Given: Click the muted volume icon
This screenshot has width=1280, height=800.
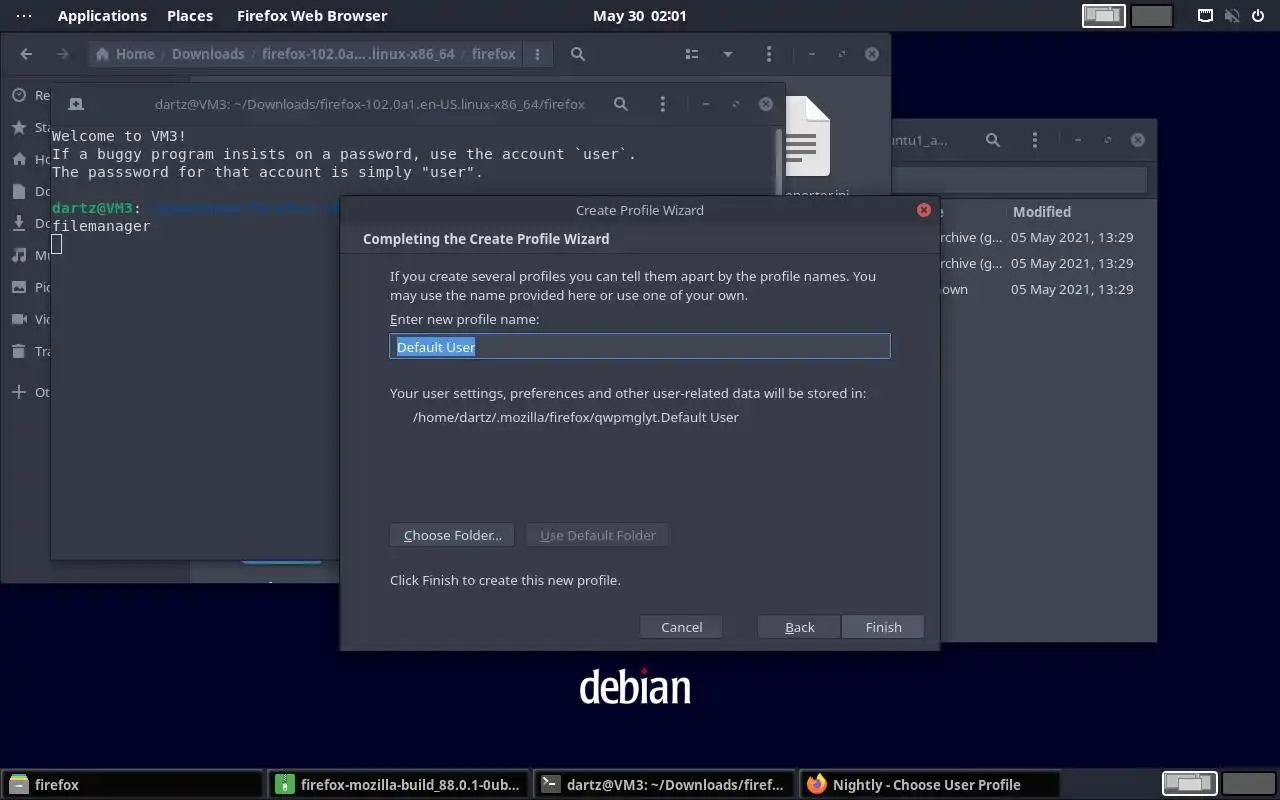Looking at the screenshot, I should click(x=1232, y=15).
